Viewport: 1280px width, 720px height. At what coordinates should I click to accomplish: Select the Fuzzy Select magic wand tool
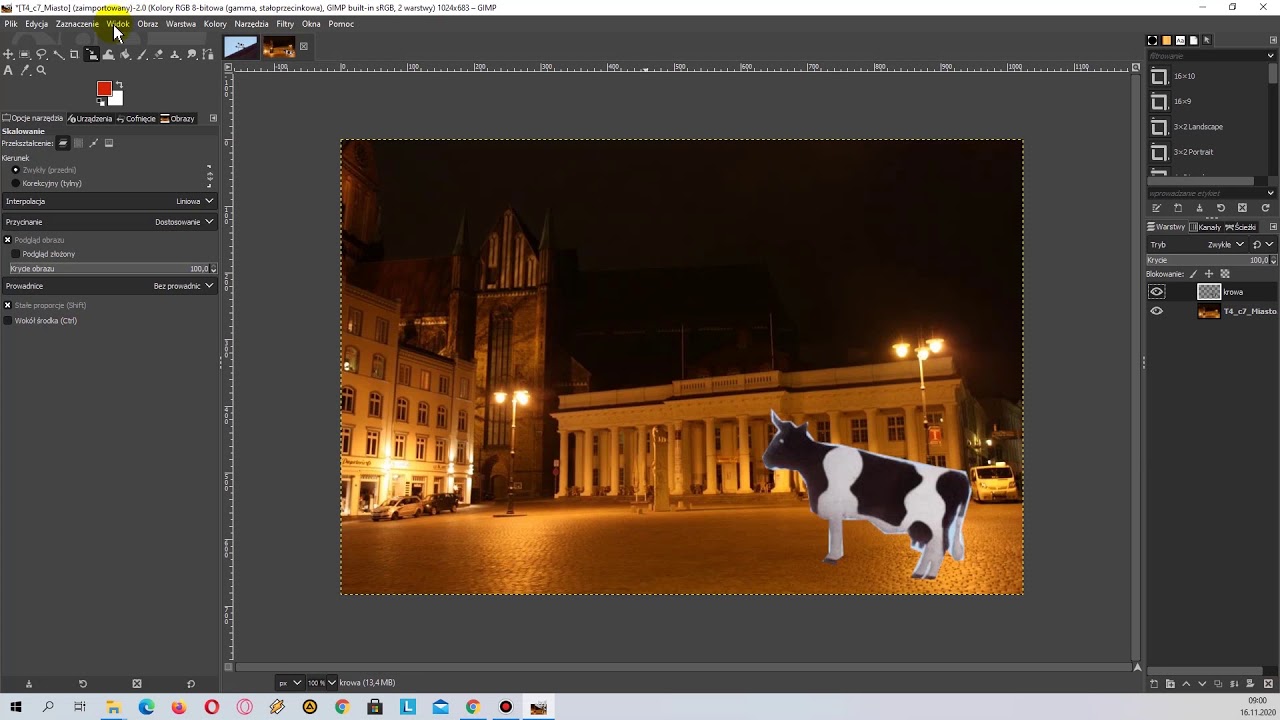pyautogui.click(x=59, y=54)
